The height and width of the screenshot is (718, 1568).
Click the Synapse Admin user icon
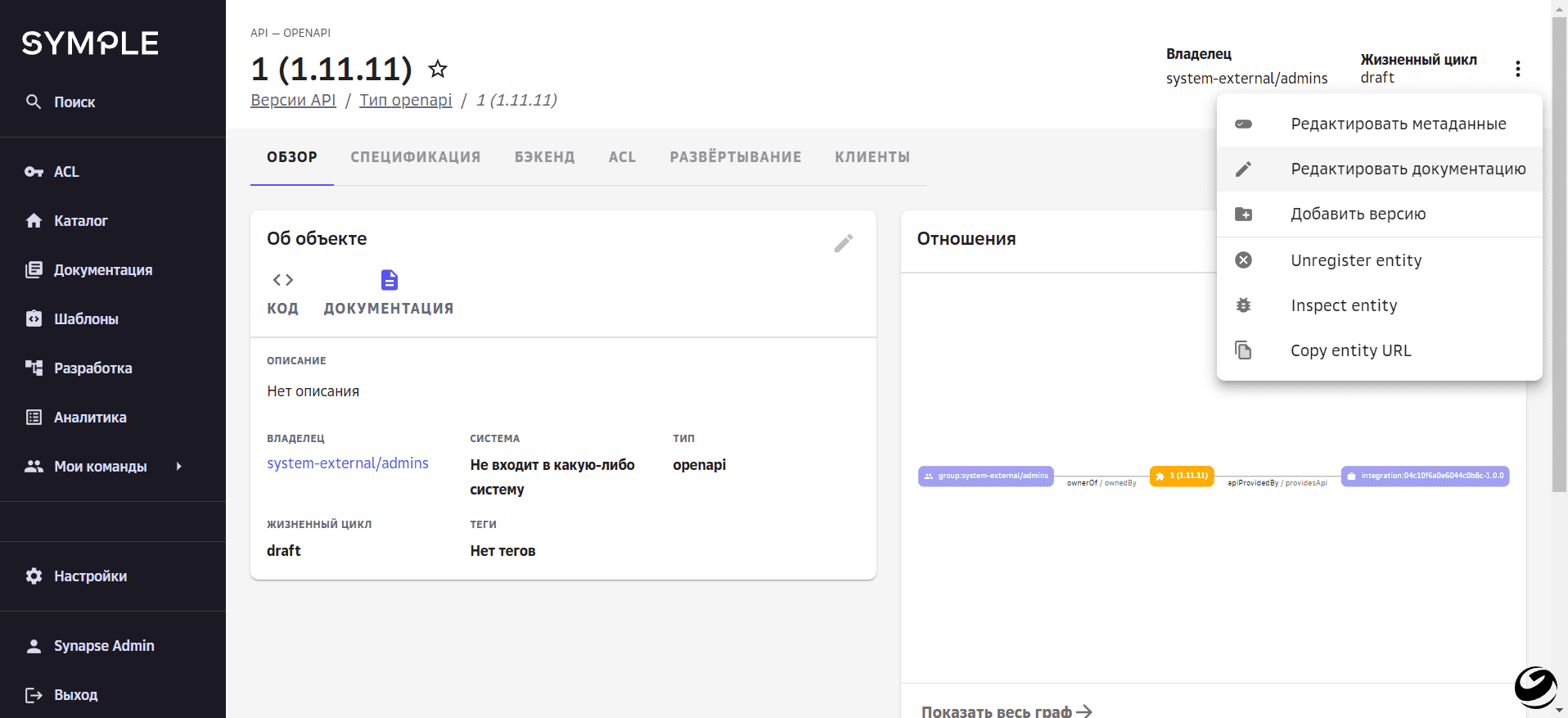pos(34,646)
